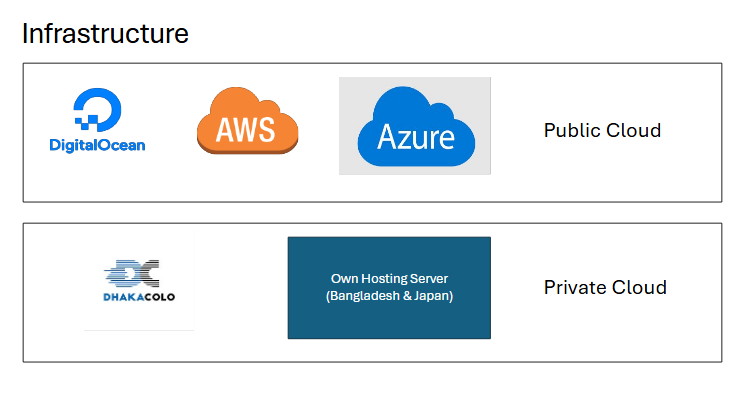The image size is (732, 408).
Task: Select the DigitalOcean wordmark text
Action: [x=97, y=145]
